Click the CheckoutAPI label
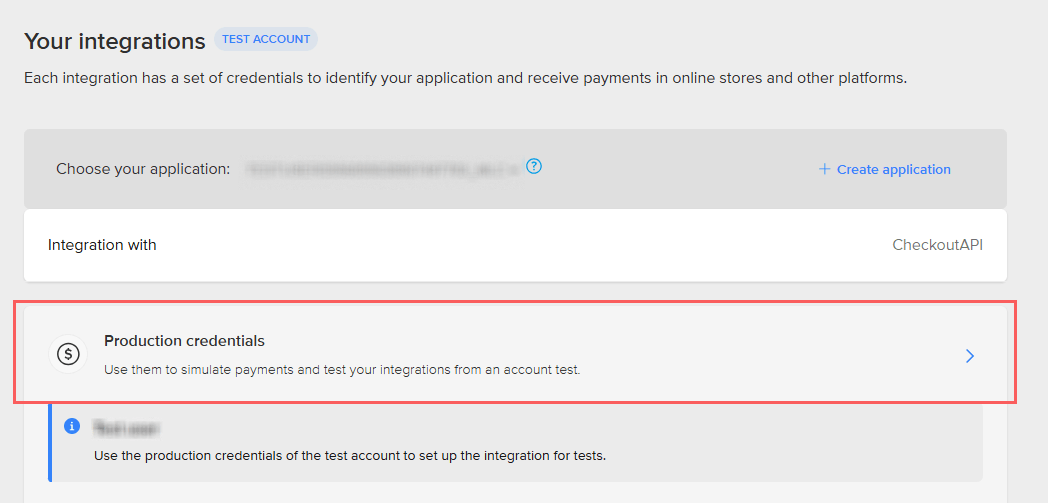This screenshot has height=503, width=1048. tap(938, 245)
